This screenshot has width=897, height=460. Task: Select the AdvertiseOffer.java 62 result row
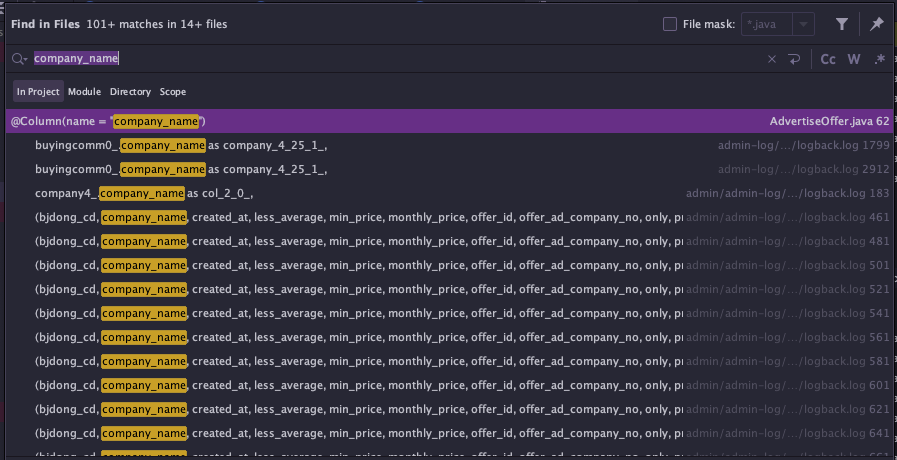coord(449,121)
